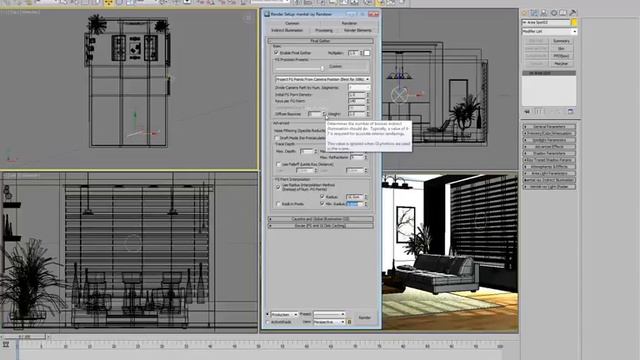640x360 pixels.
Task: Open the View dropdown showing Perspective
Action: (329, 322)
